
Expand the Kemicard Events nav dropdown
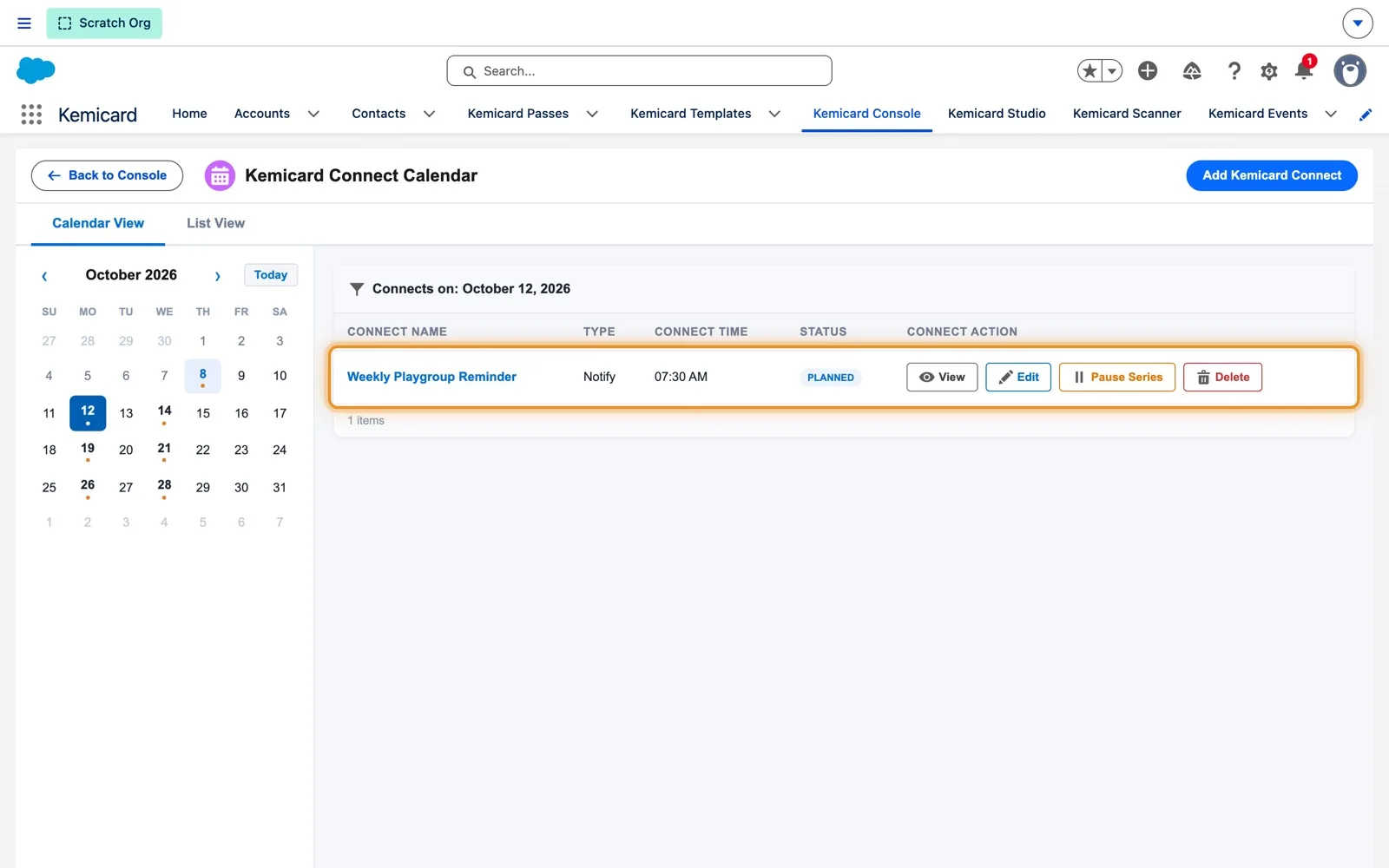coord(1331,115)
